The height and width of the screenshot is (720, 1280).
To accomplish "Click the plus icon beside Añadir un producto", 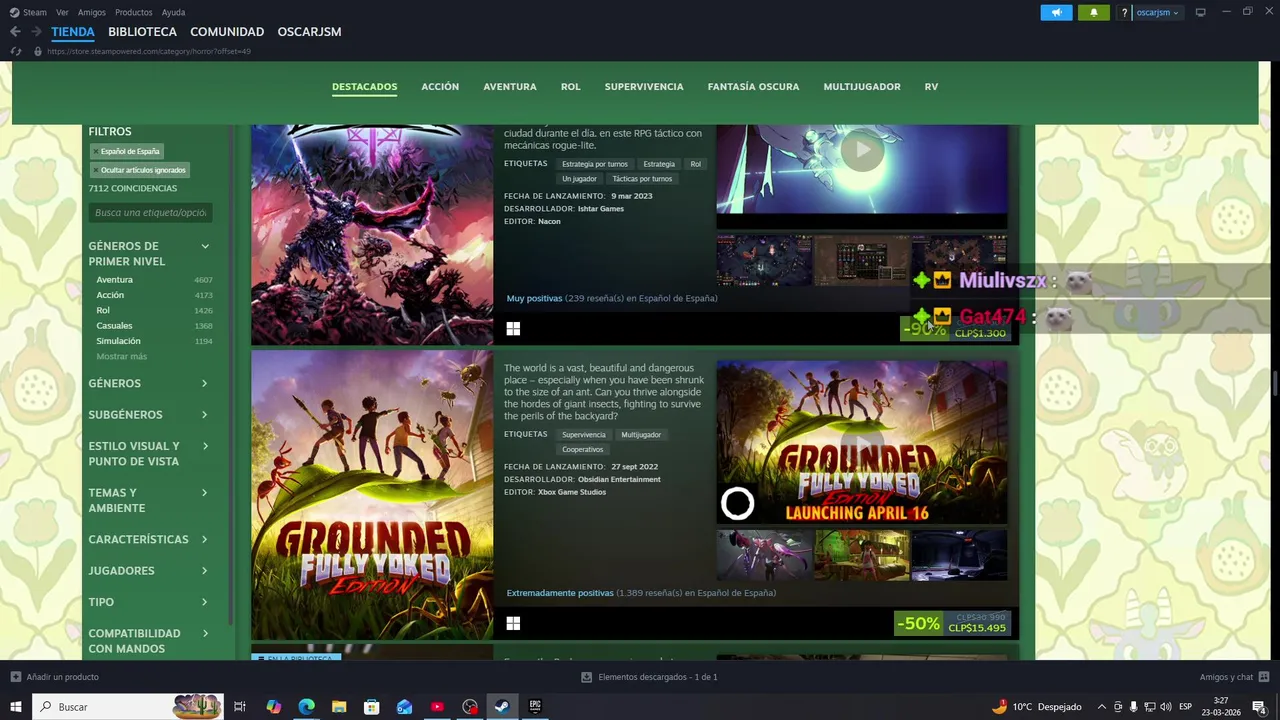I will tap(16, 677).
